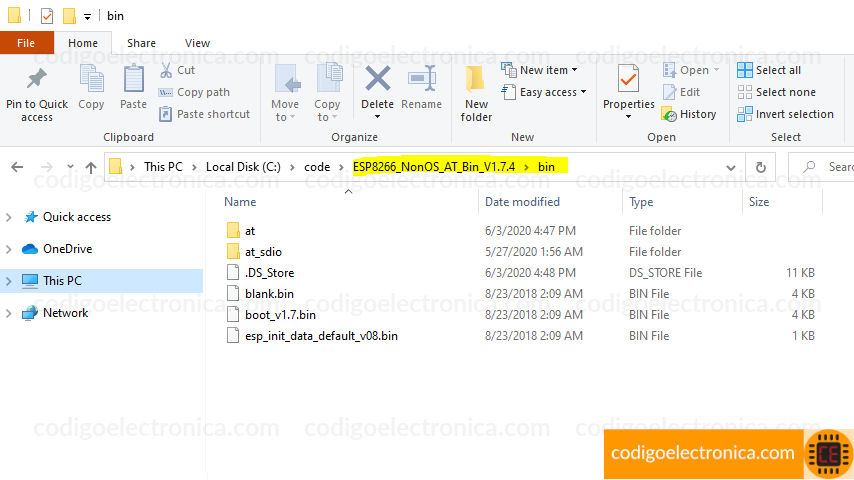Click the bin breadcrumb
This screenshot has width=854, height=480.
click(x=546, y=167)
